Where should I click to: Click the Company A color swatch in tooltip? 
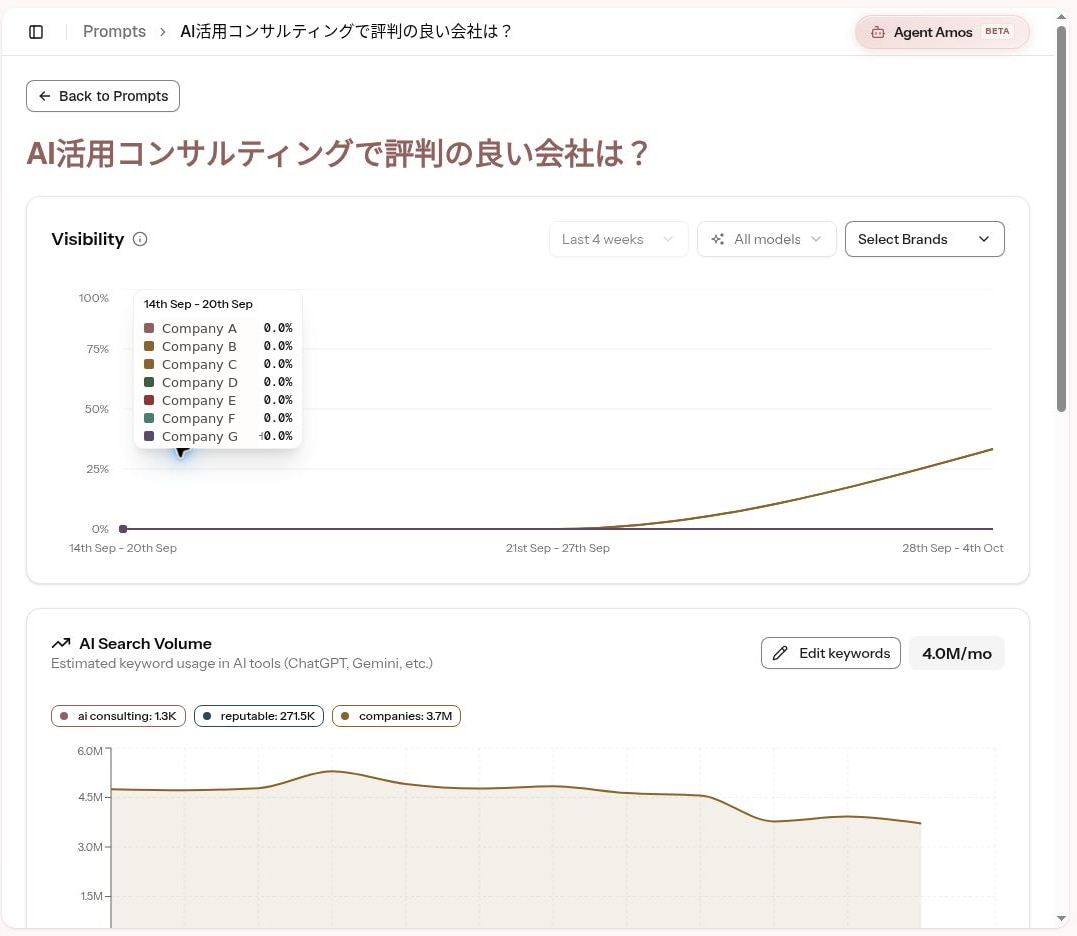149,328
